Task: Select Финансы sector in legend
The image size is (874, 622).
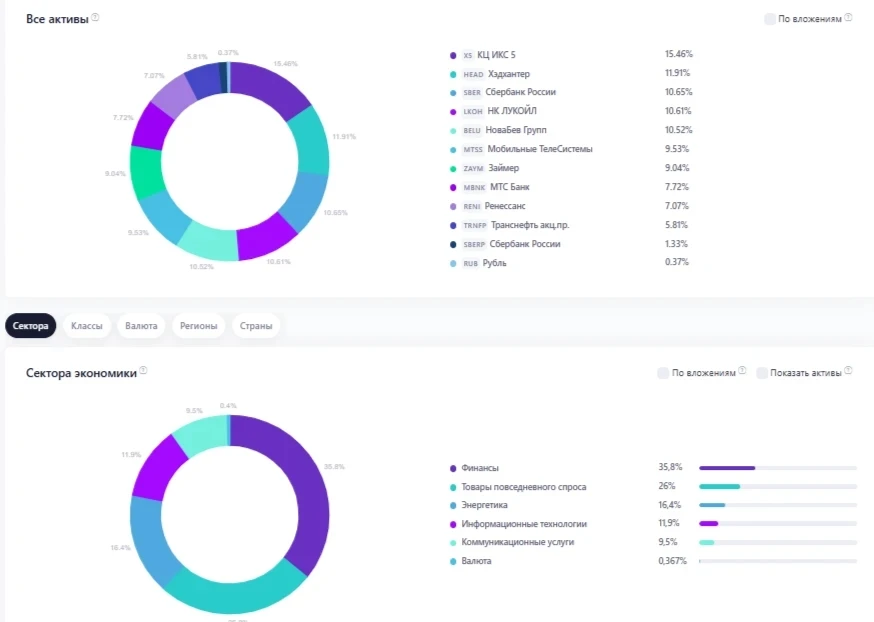Action: coord(480,468)
